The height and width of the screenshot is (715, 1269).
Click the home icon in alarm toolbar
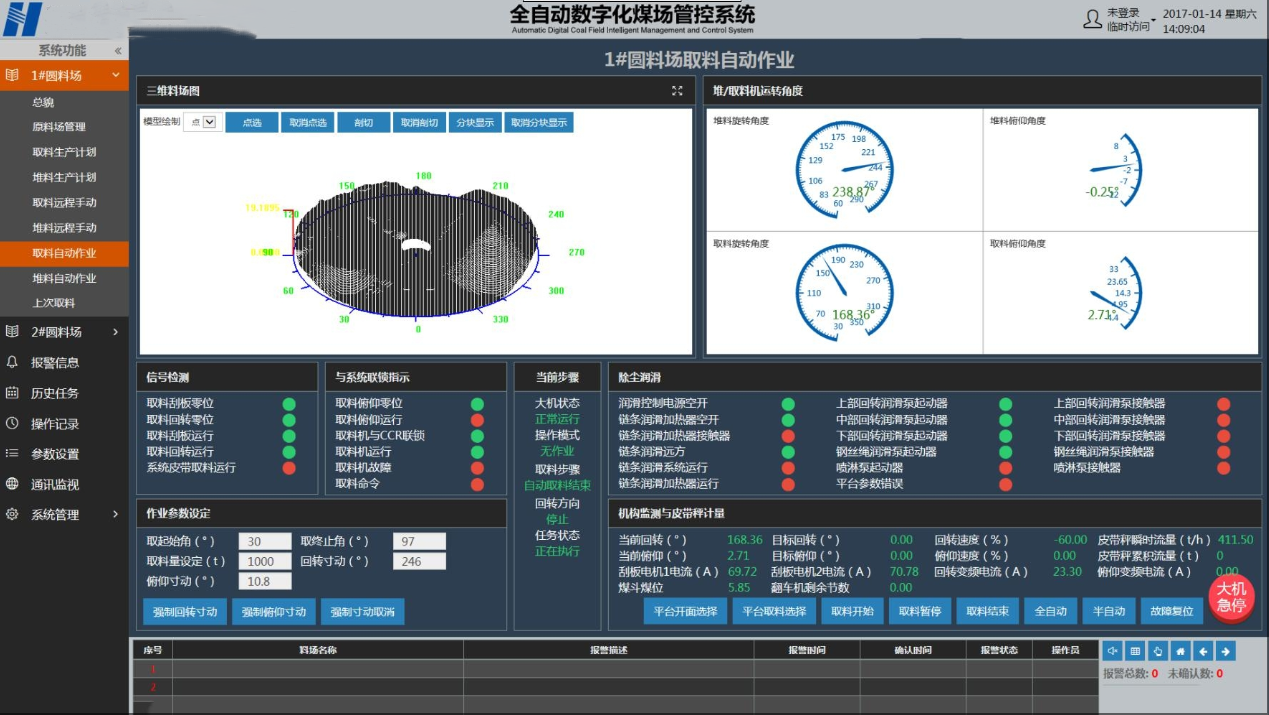1181,651
